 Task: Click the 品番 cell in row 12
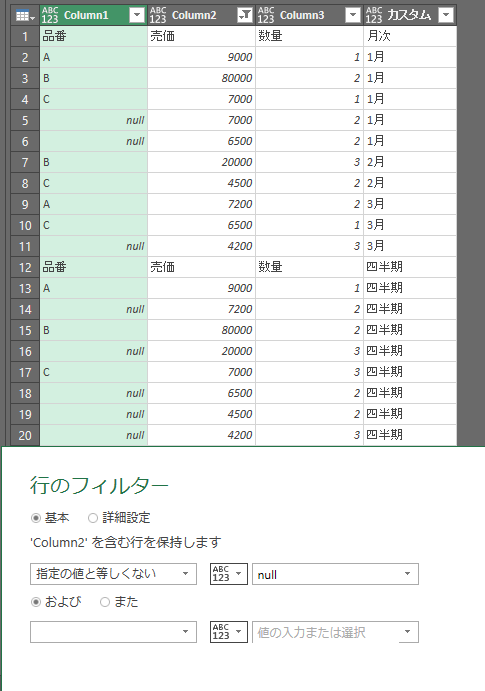(93, 267)
